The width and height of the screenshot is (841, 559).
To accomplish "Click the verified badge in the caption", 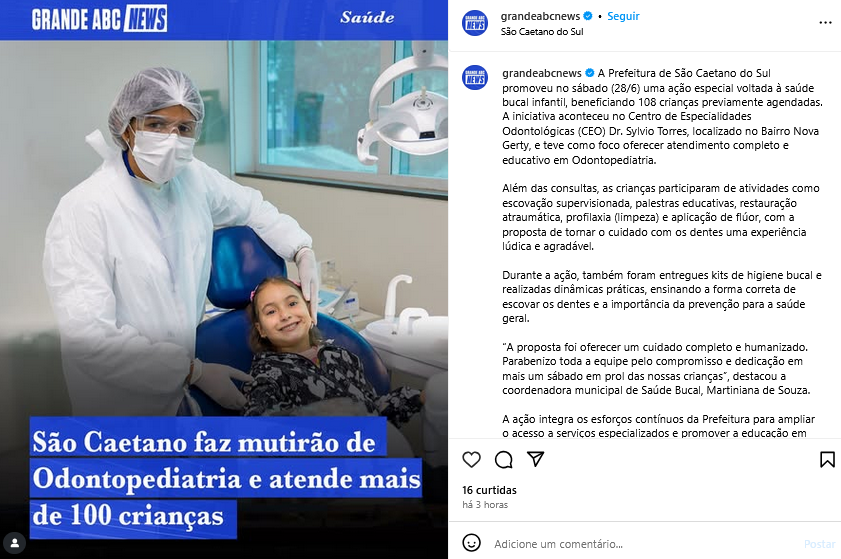I will click(589, 73).
